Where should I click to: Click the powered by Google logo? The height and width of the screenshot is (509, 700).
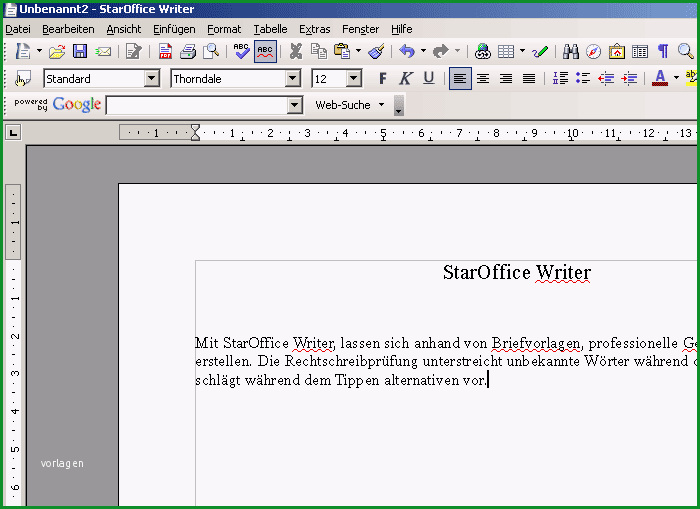point(58,104)
